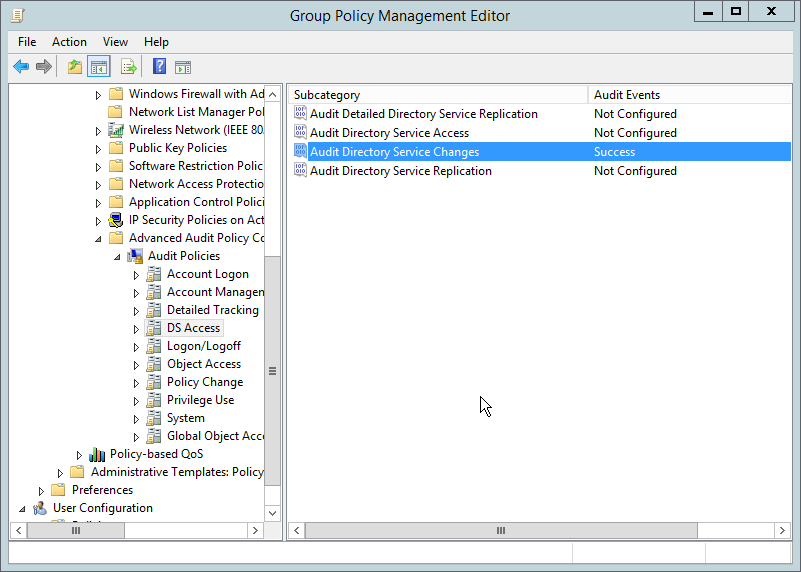Expand the Account Logon node

click(x=137, y=274)
